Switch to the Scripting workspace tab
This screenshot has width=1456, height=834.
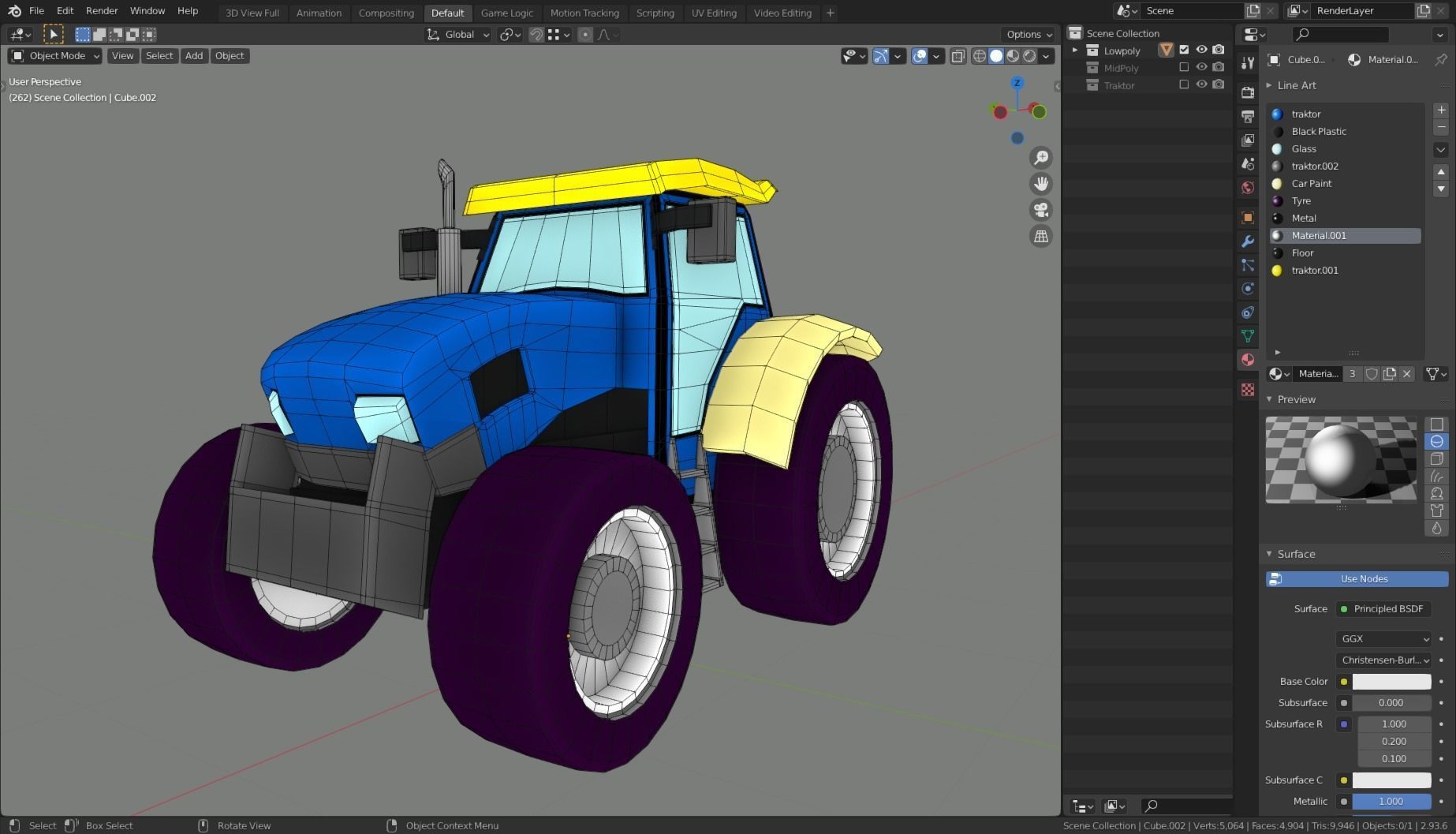click(x=655, y=13)
